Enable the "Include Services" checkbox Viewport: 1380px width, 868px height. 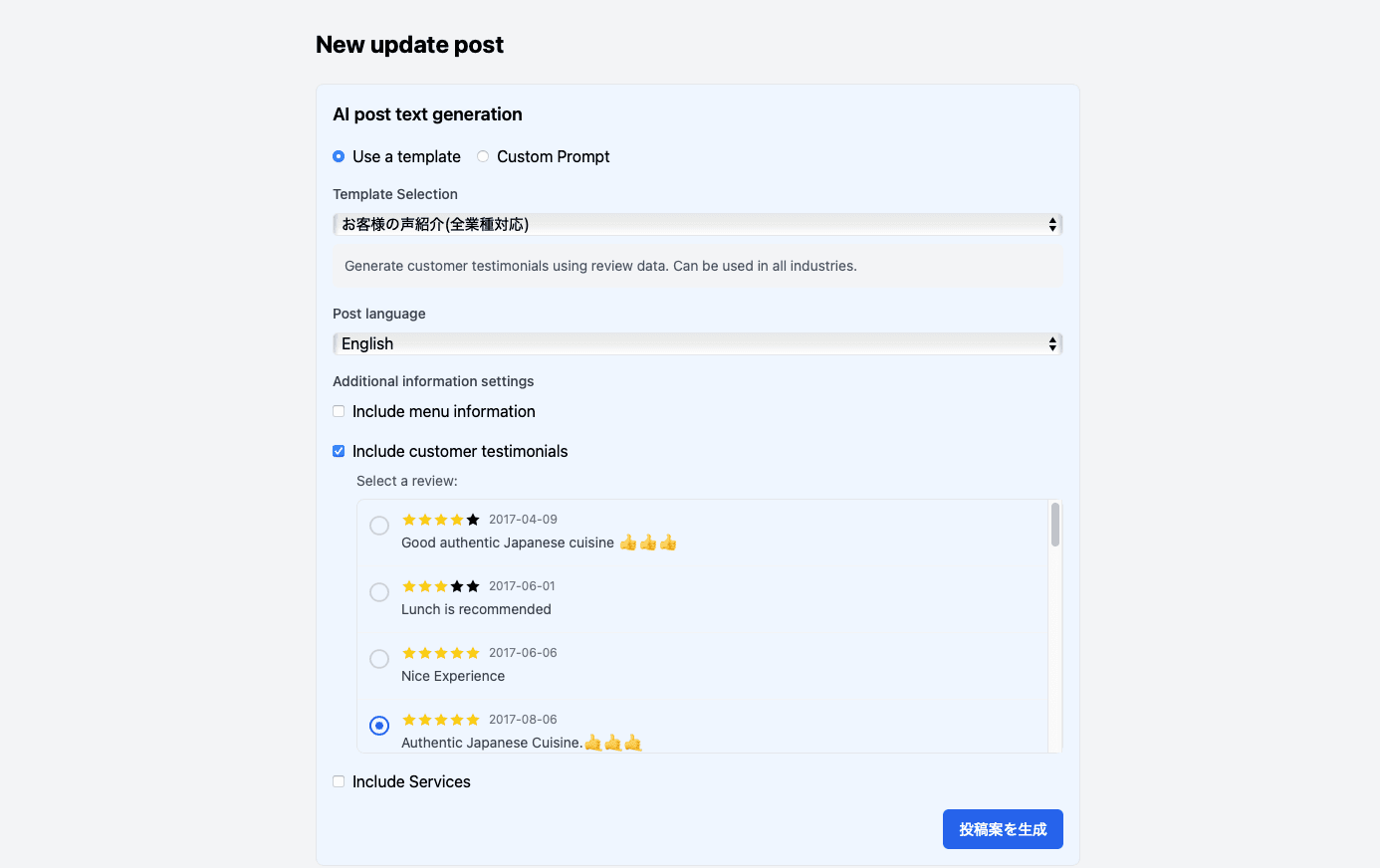point(339,780)
